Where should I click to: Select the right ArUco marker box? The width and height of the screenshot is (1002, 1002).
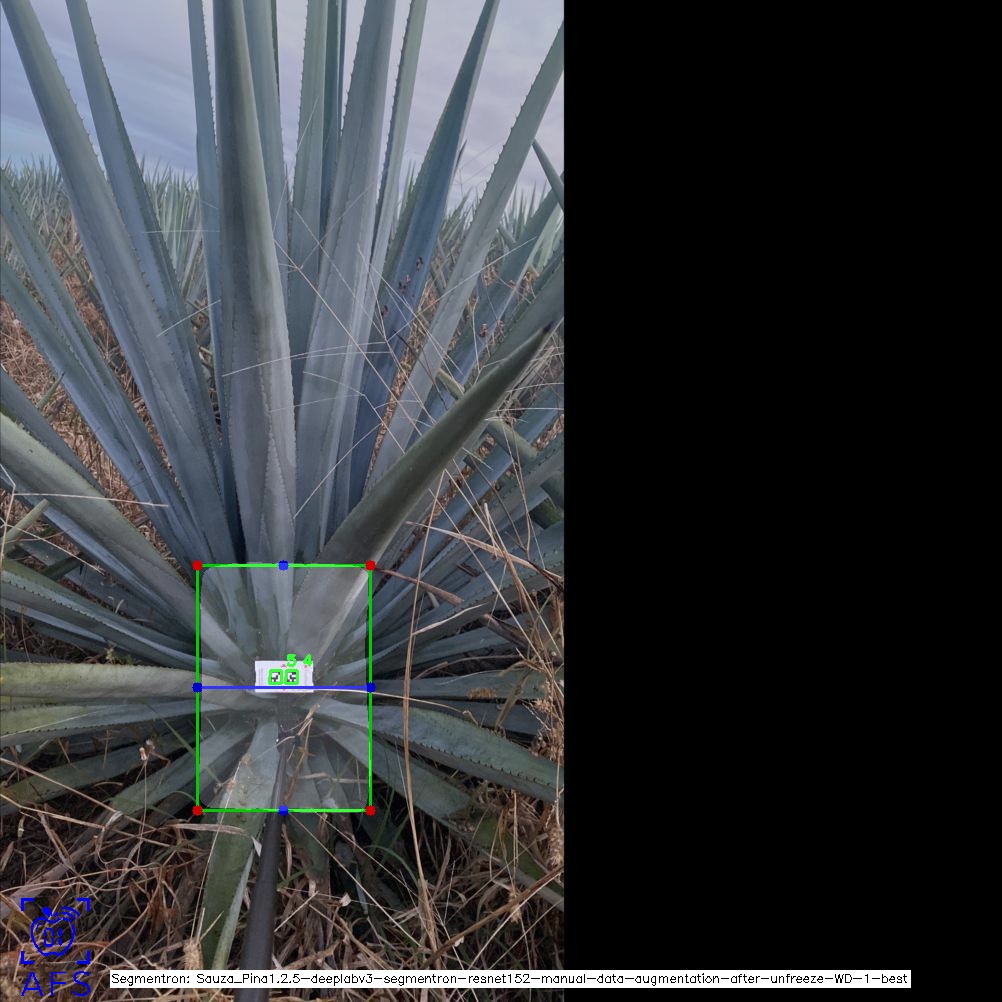pyautogui.click(x=292, y=677)
